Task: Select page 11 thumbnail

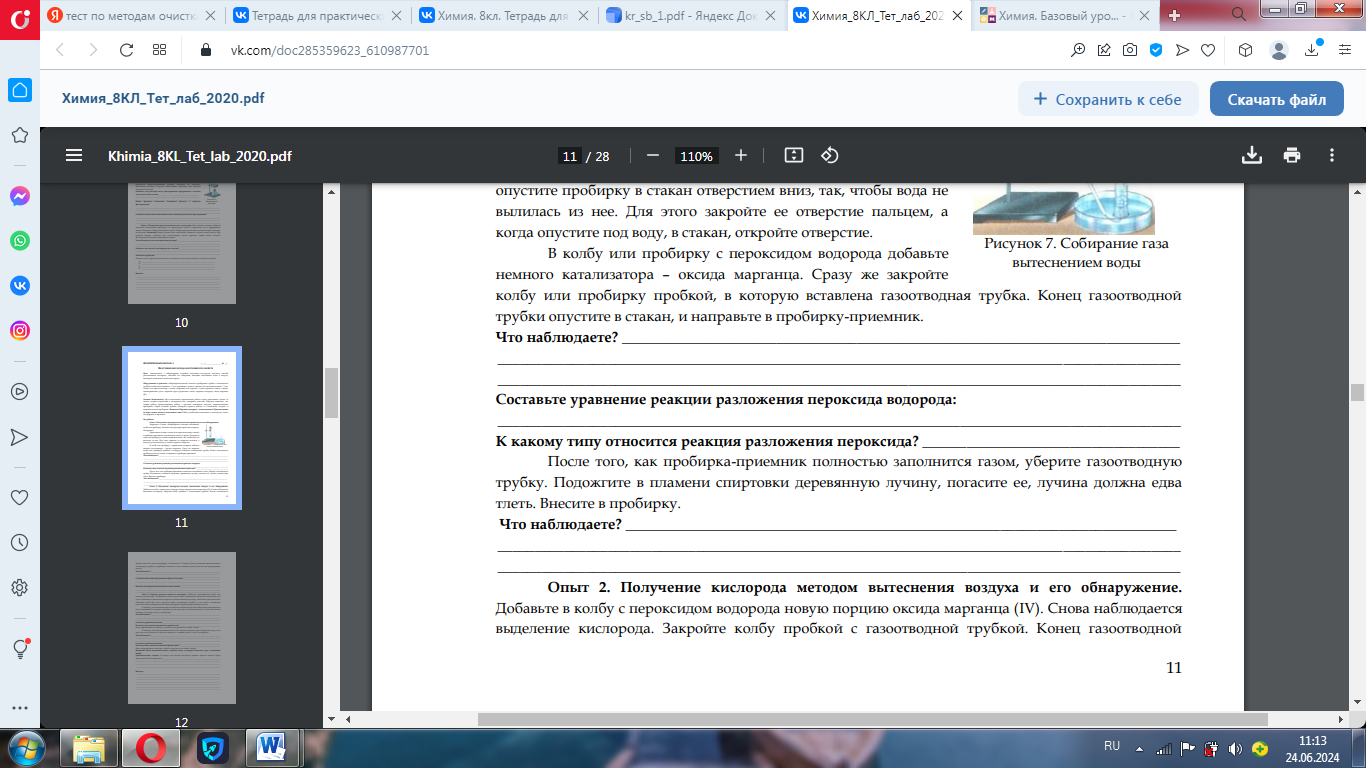Action: point(182,428)
